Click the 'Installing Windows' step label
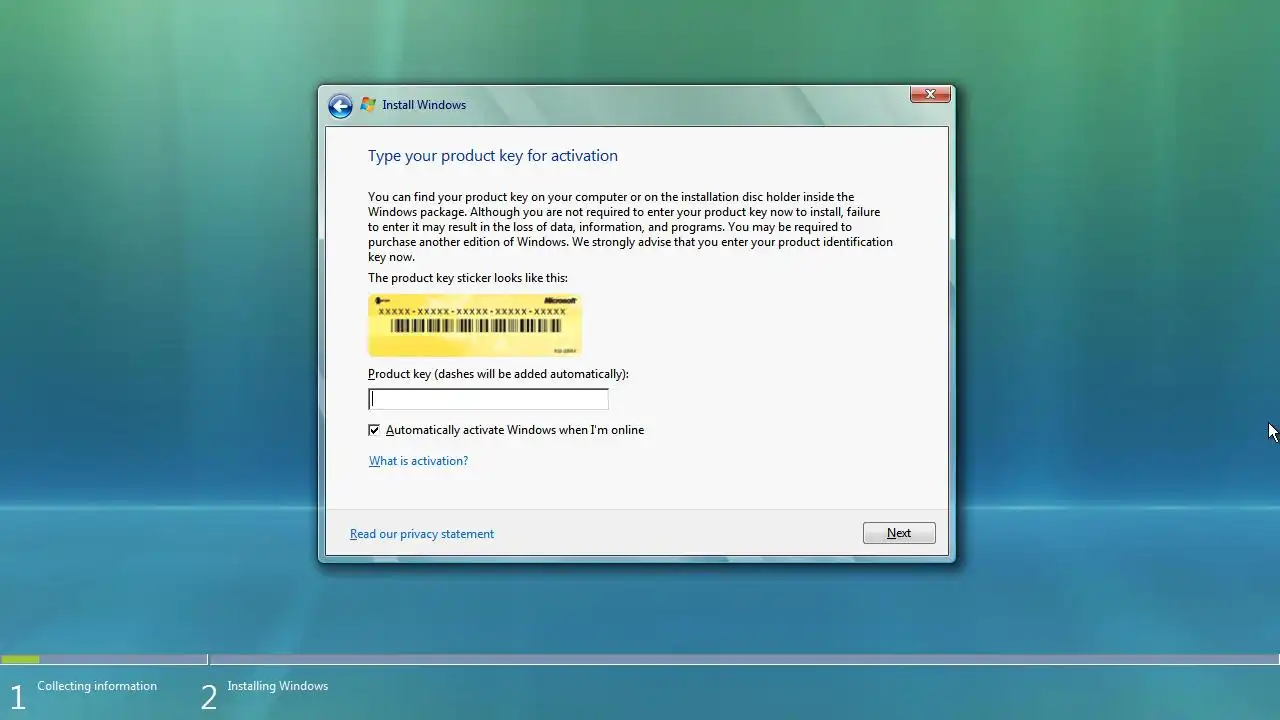 [x=278, y=686]
